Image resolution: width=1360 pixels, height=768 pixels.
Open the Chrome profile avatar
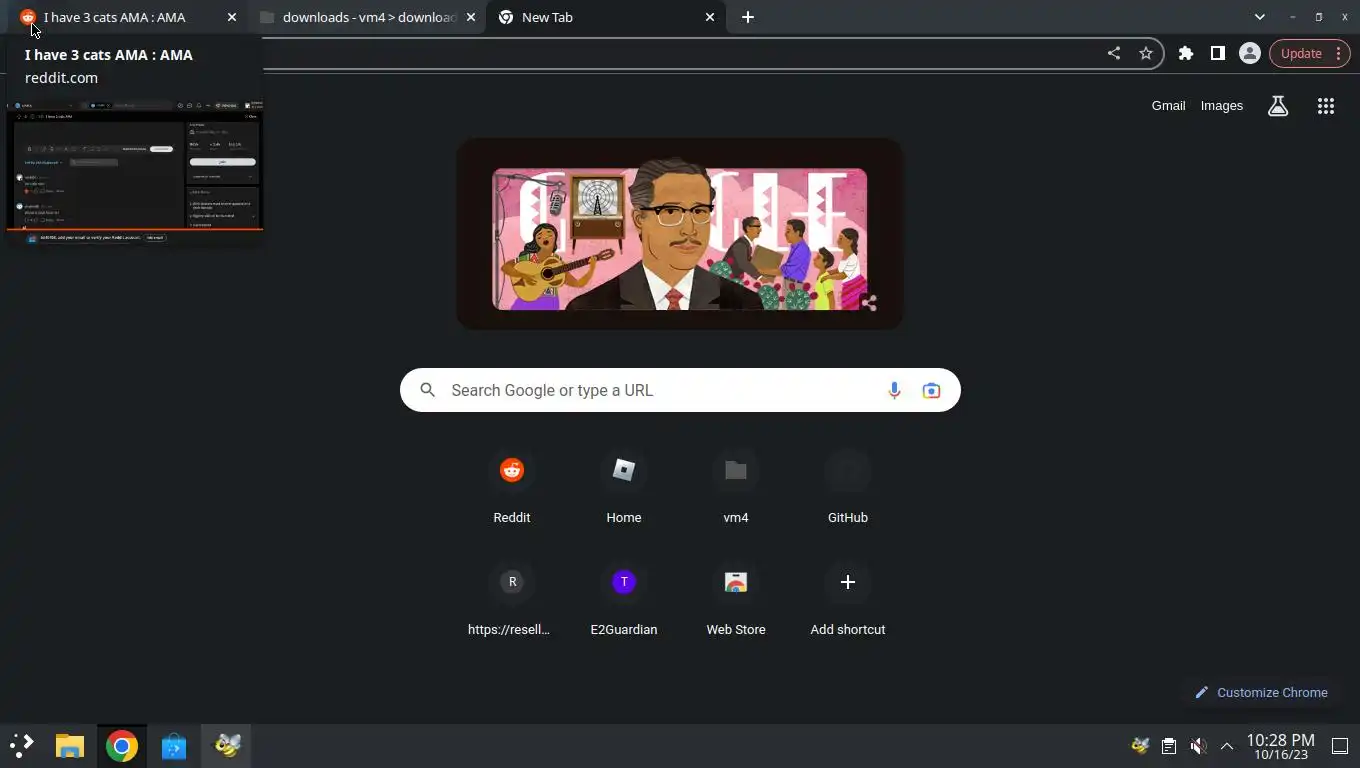1250,53
